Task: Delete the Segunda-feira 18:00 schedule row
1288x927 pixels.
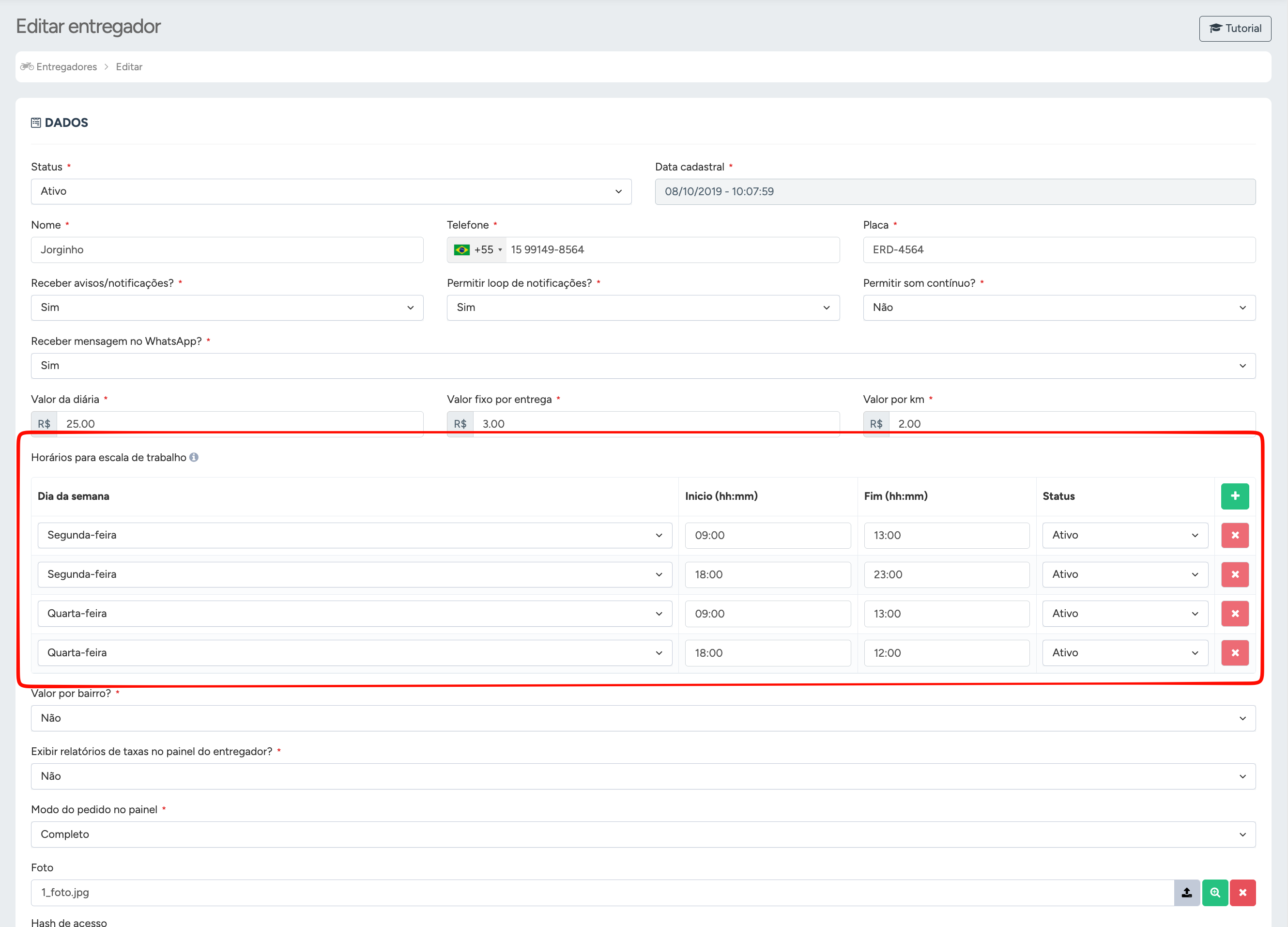Action: point(1235,574)
